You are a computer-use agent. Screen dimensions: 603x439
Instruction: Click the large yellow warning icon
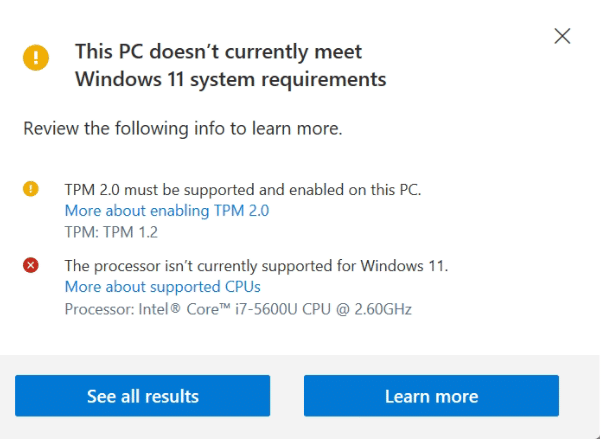coord(36,58)
